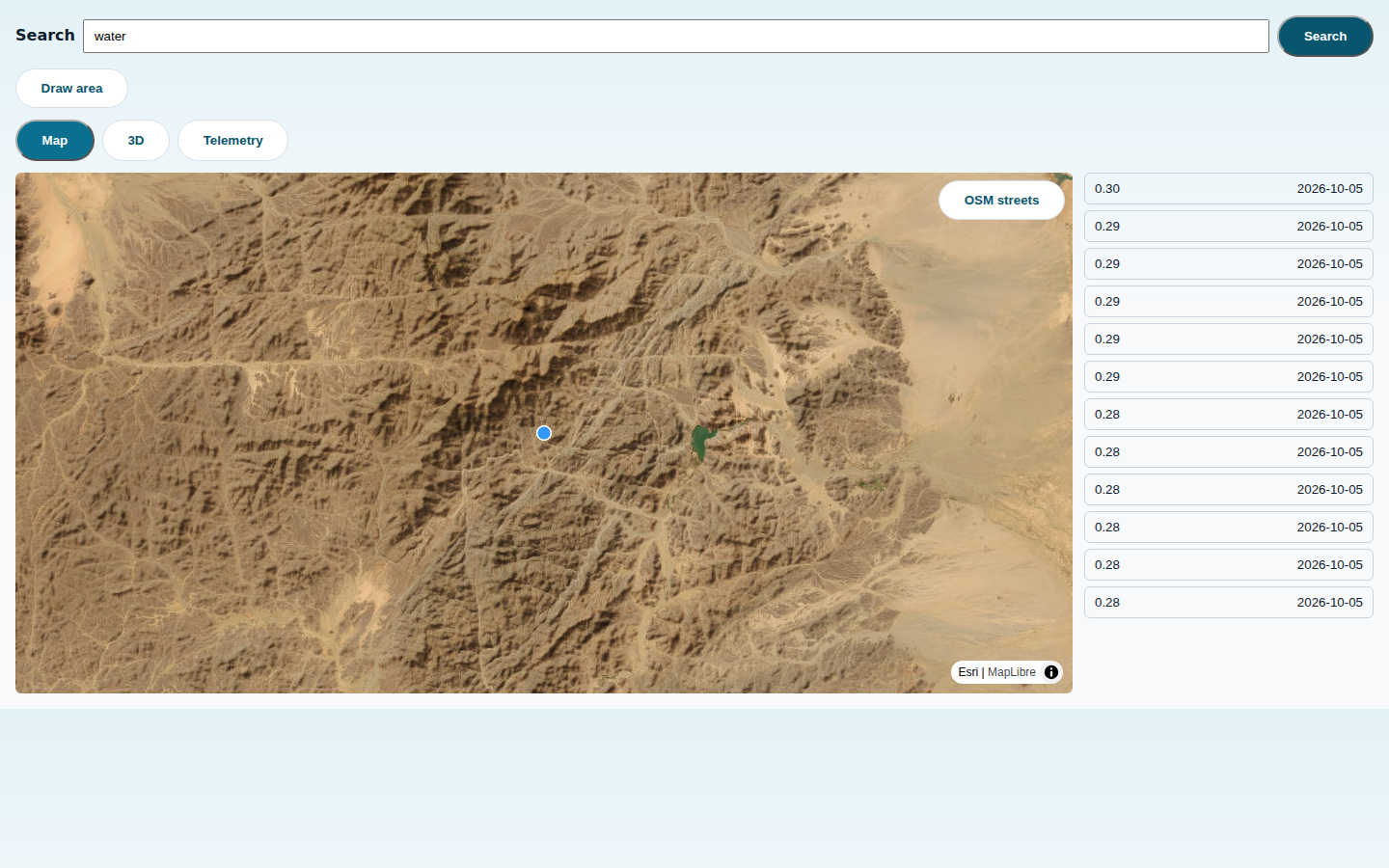Switch to the Telemetry tab

tap(232, 141)
